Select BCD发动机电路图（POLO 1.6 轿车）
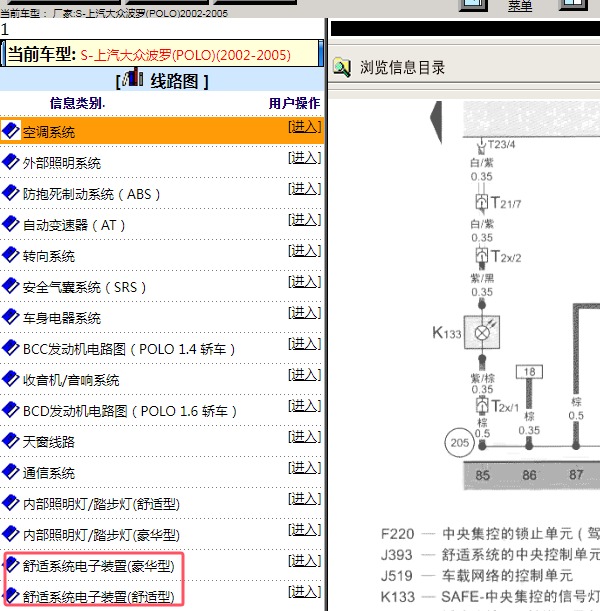 coord(130,411)
